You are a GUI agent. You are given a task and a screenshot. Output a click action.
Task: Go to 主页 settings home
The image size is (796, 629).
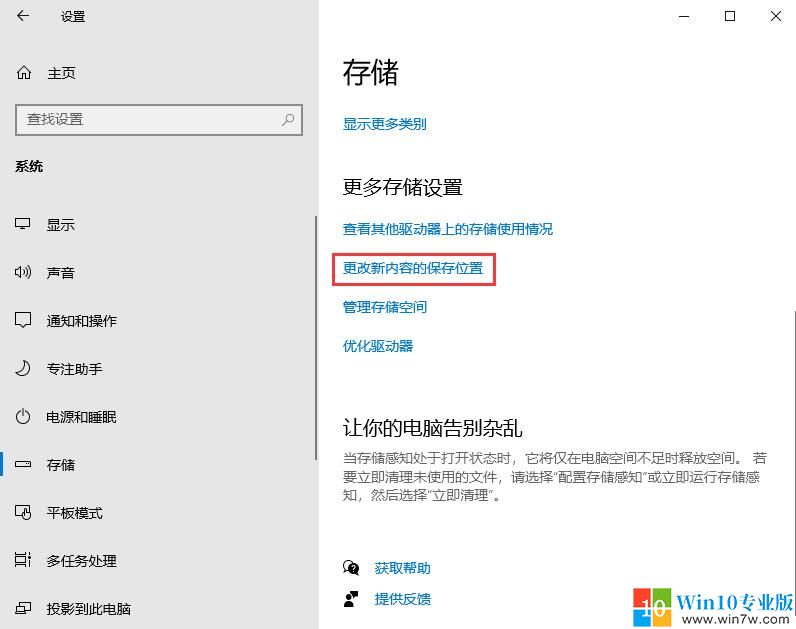click(61, 73)
